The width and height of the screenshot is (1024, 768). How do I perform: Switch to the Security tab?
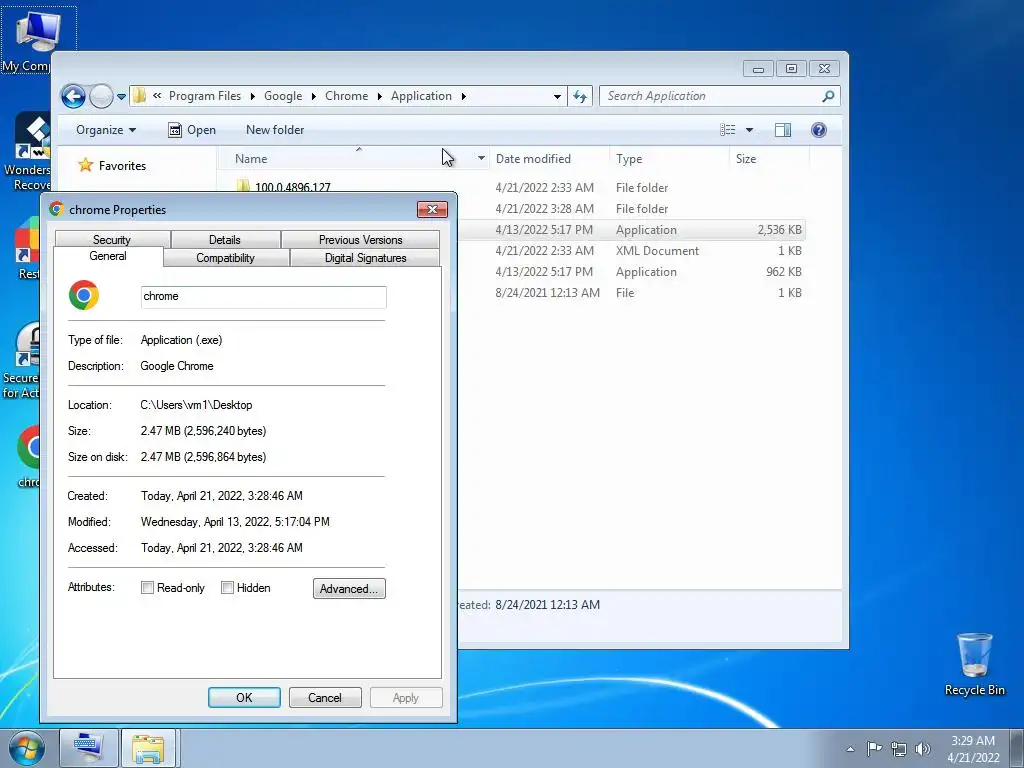[x=112, y=240]
